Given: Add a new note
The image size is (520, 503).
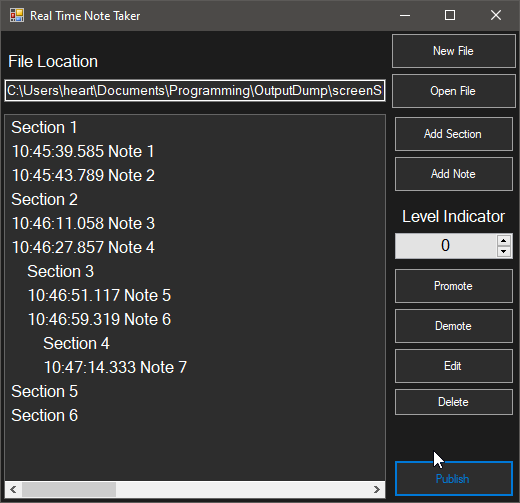Looking at the screenshot, I should click(454, 174).
